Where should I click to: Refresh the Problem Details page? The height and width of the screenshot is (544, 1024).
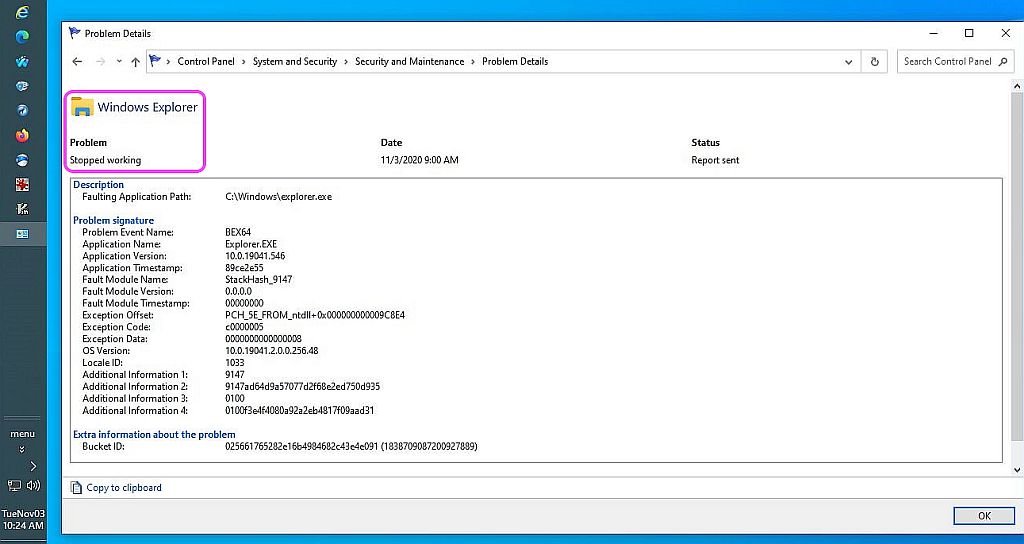click(874, 62)
